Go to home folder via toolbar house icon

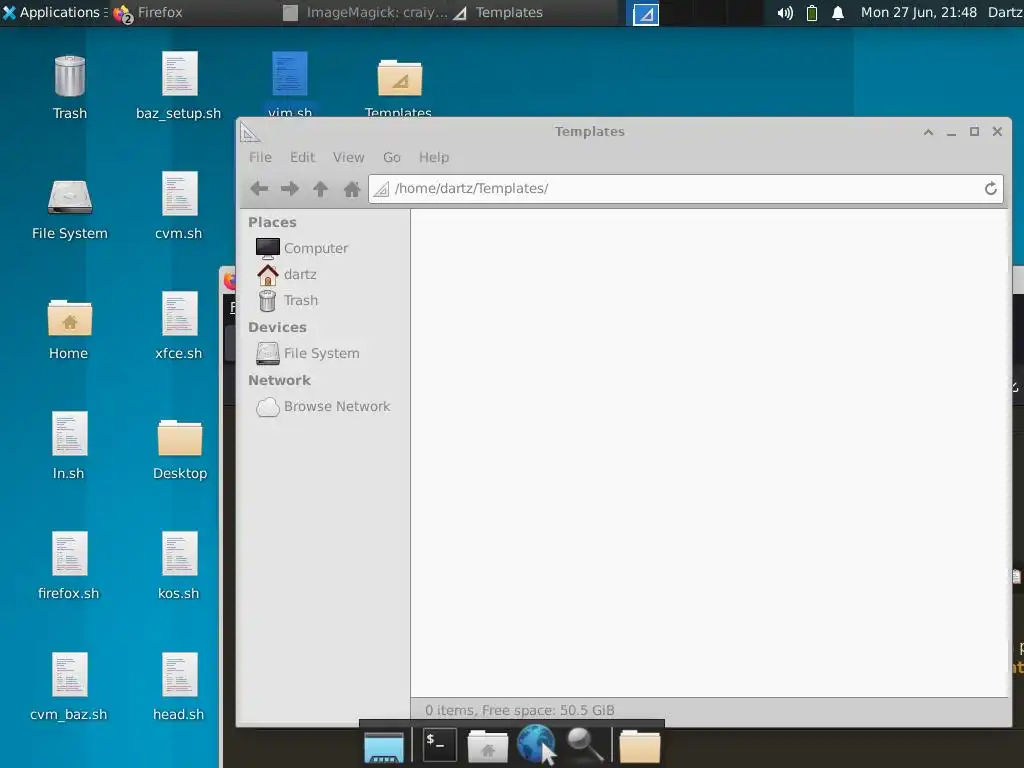[351, 189]
